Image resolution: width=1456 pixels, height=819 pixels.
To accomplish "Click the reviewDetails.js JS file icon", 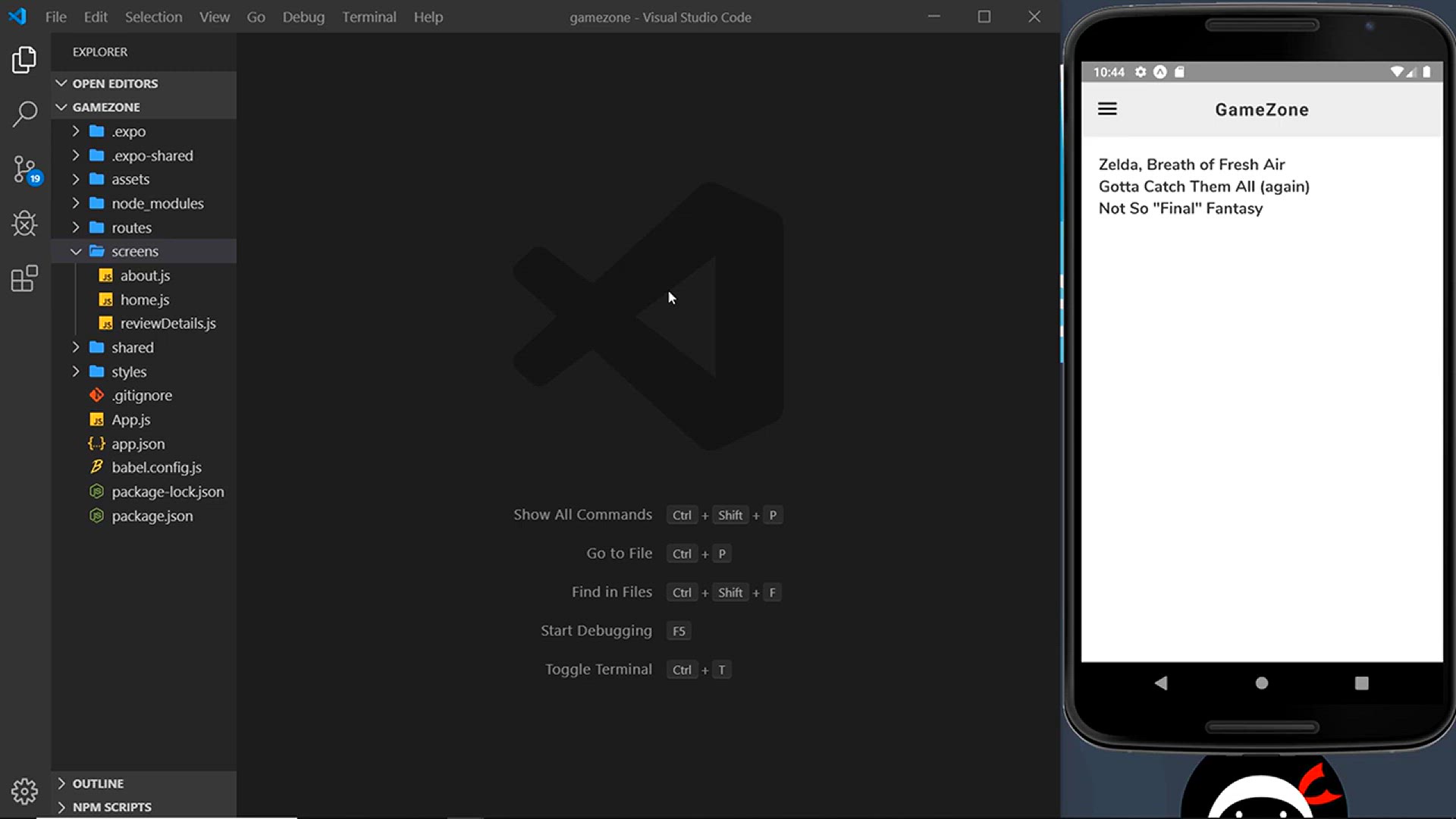I will point(106,323).
